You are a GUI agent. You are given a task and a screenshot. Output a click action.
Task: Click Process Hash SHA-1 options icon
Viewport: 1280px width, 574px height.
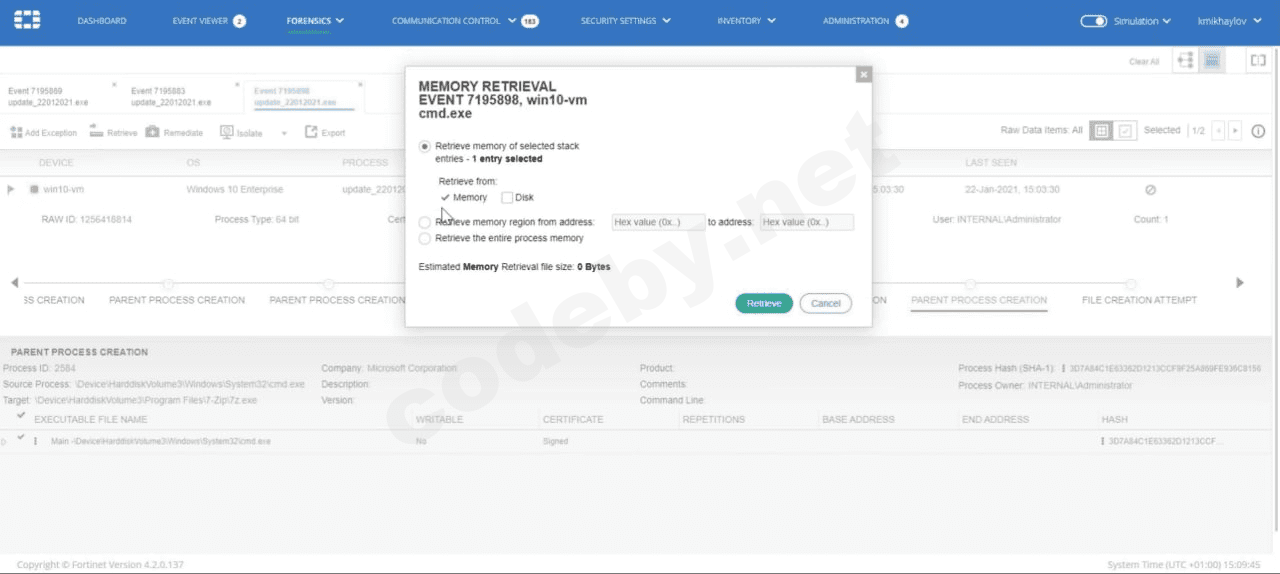(x=1063, y=369)
